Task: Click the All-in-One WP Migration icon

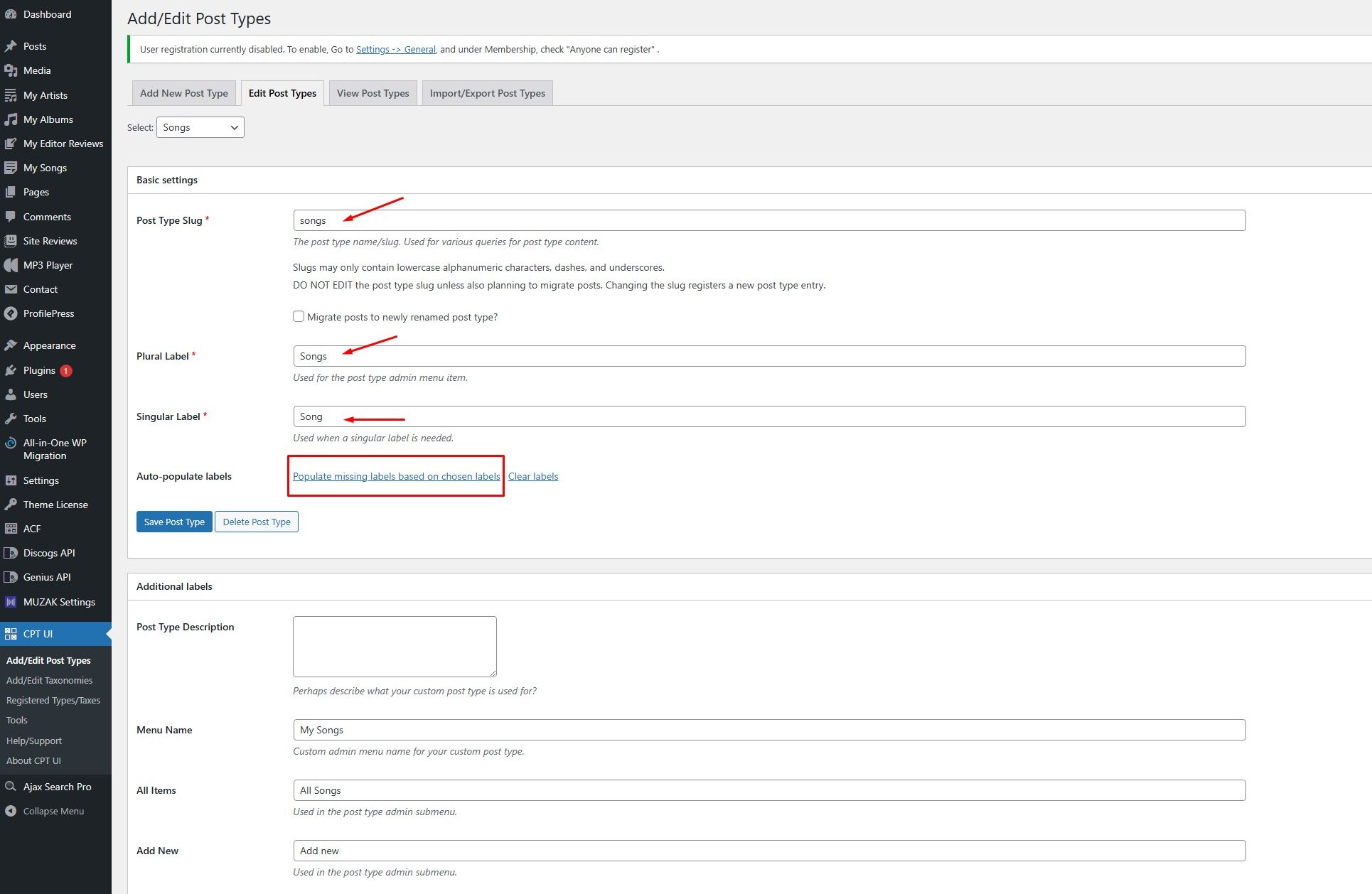Action: pos(11,443)
